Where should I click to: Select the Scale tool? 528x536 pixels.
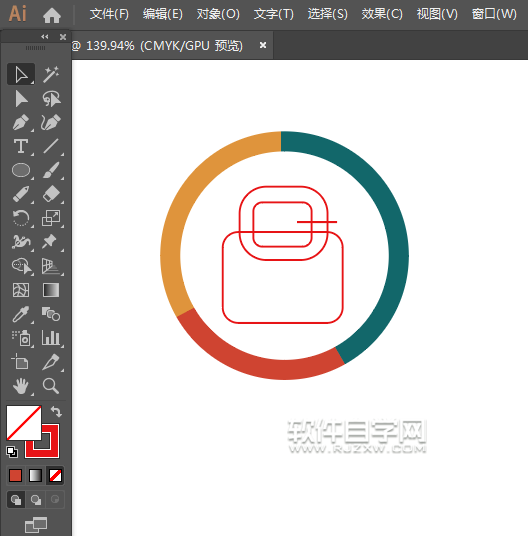coord(51,218)
